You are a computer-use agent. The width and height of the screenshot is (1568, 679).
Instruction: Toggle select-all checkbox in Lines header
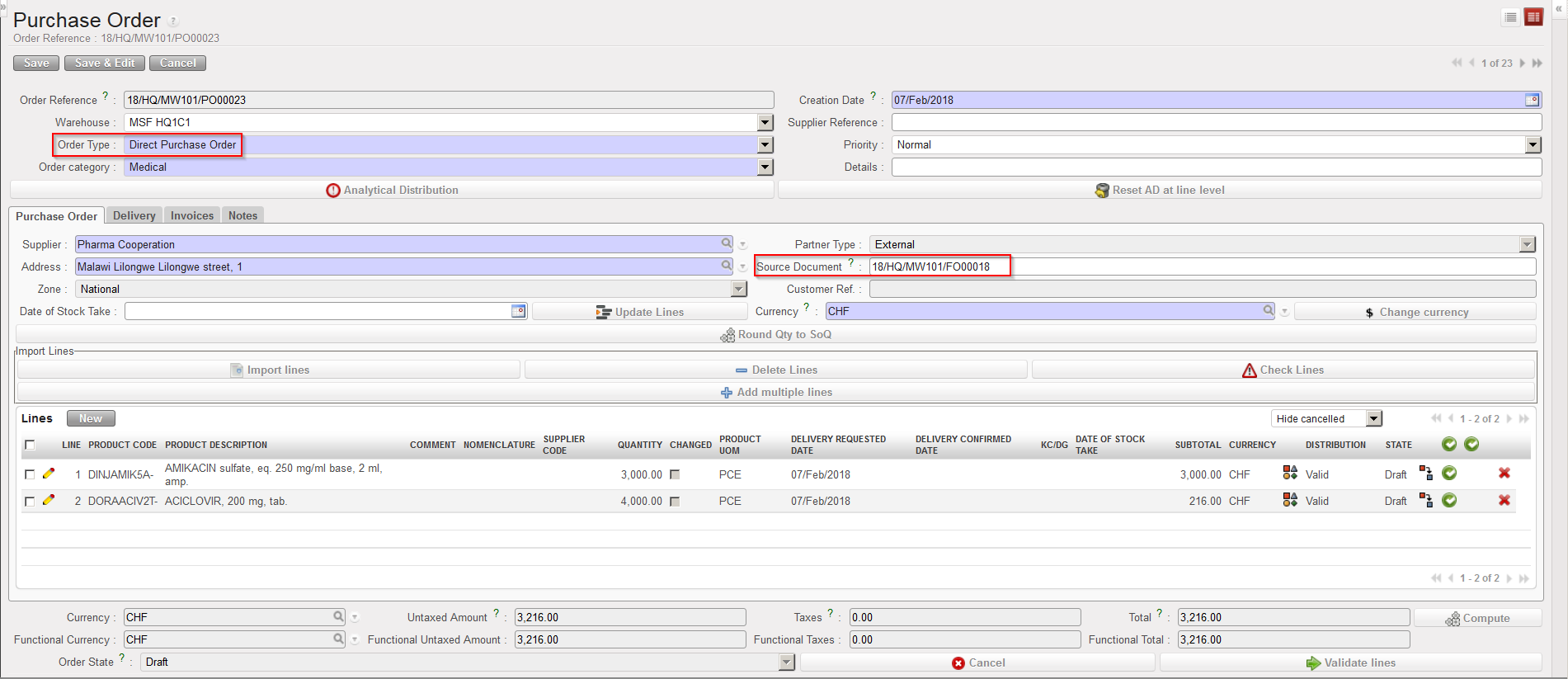(30, 445)
